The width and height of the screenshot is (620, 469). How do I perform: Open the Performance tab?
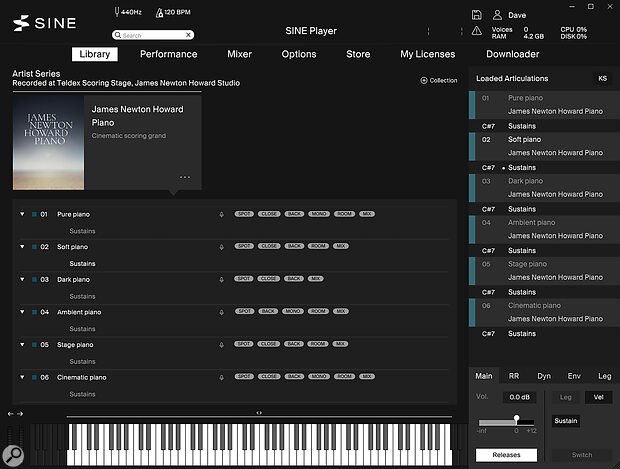(168, 54)
